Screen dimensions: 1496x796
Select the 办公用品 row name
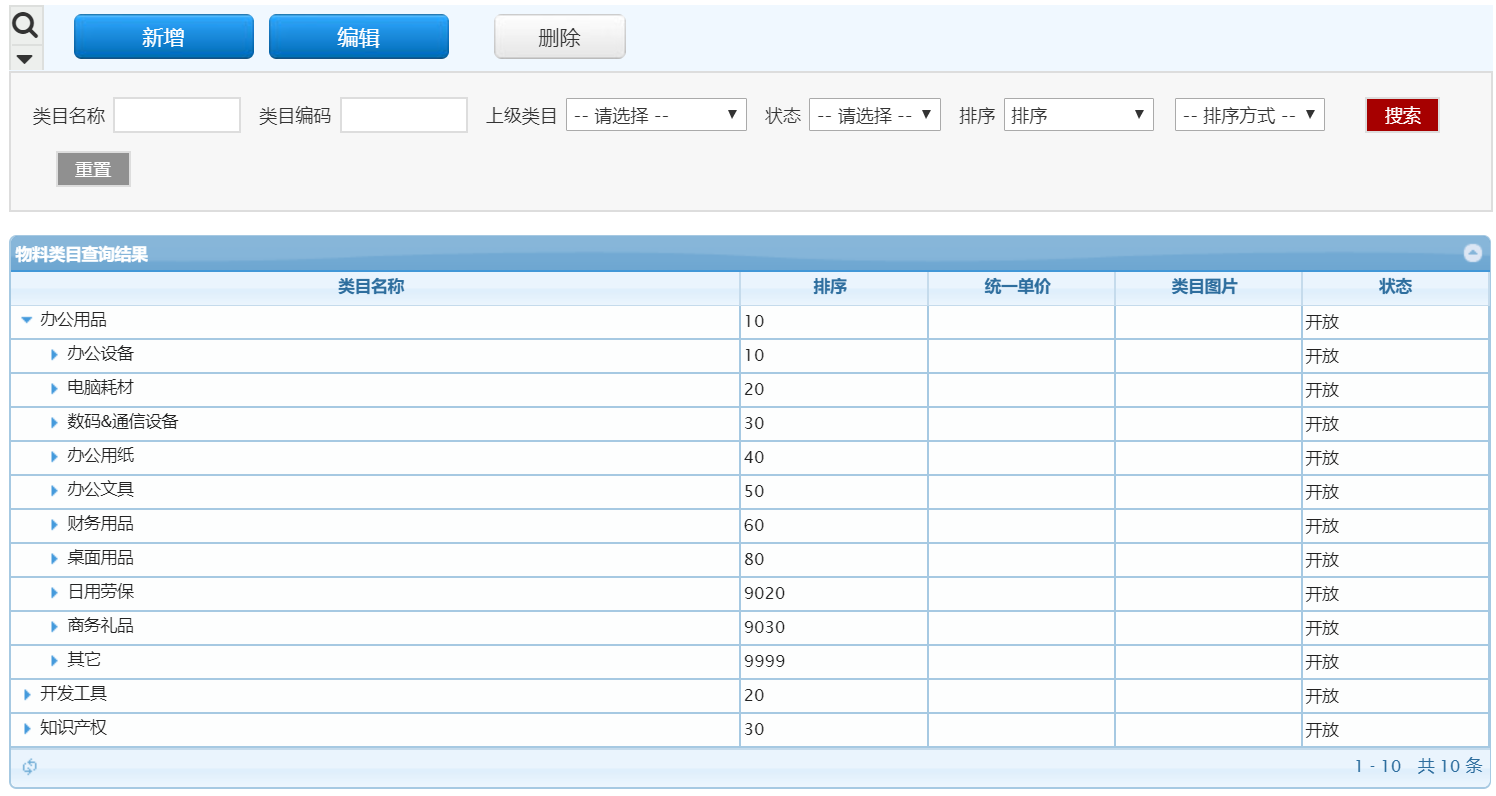tap(73, 320)
